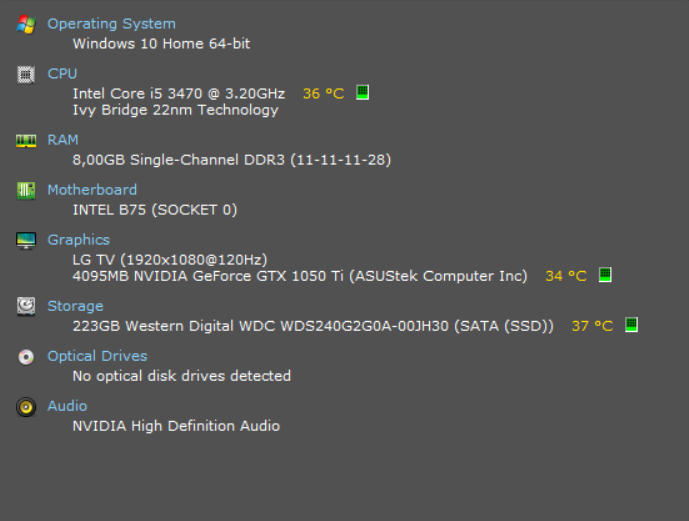Click the green CPU temperature status icon

(363, 92)
